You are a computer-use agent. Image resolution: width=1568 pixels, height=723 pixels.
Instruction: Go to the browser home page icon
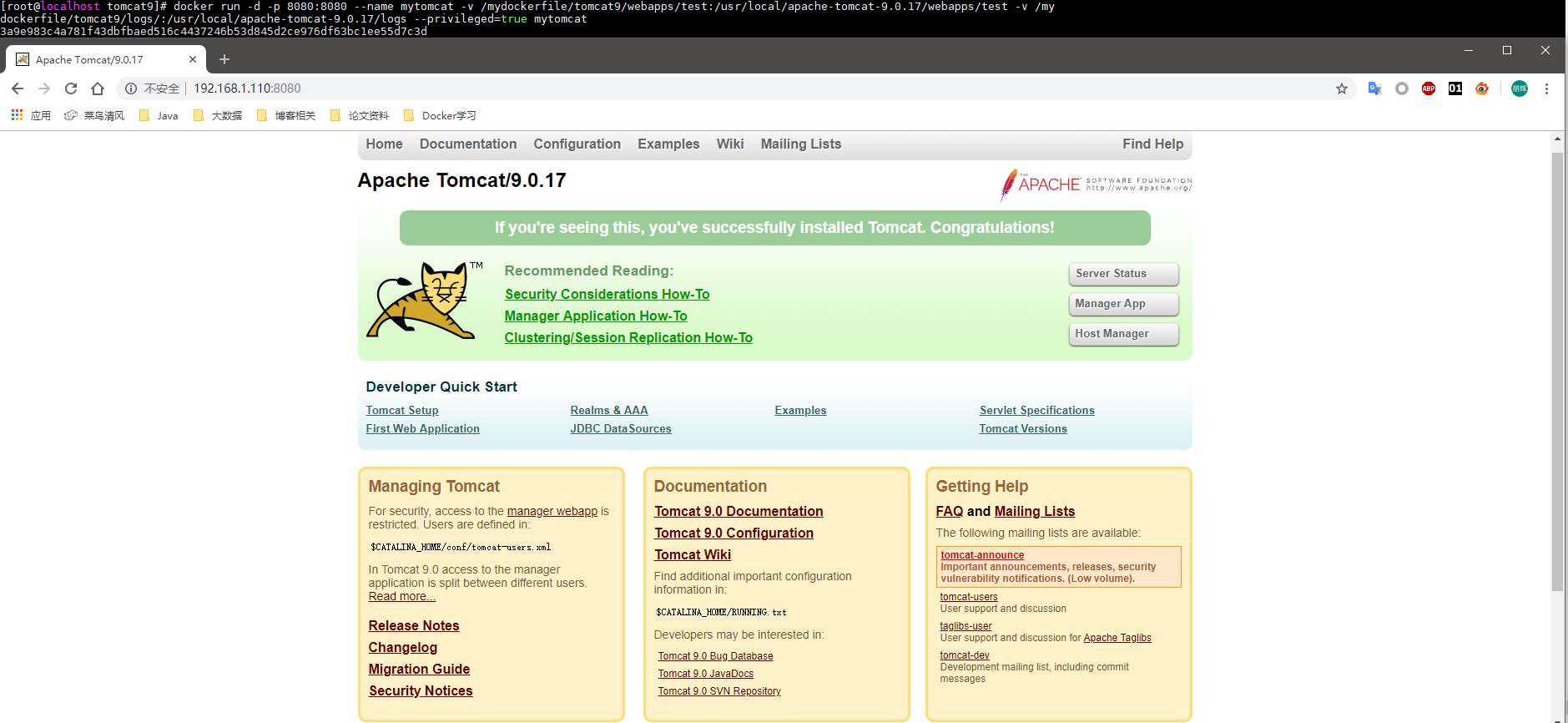(98, 88)
